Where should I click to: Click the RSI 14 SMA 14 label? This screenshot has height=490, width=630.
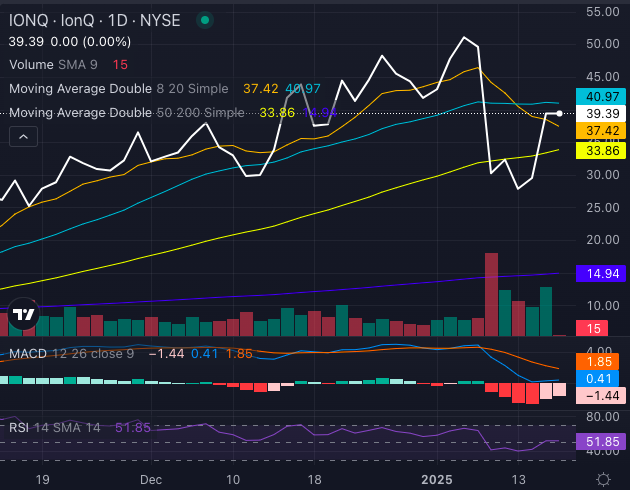55,427
